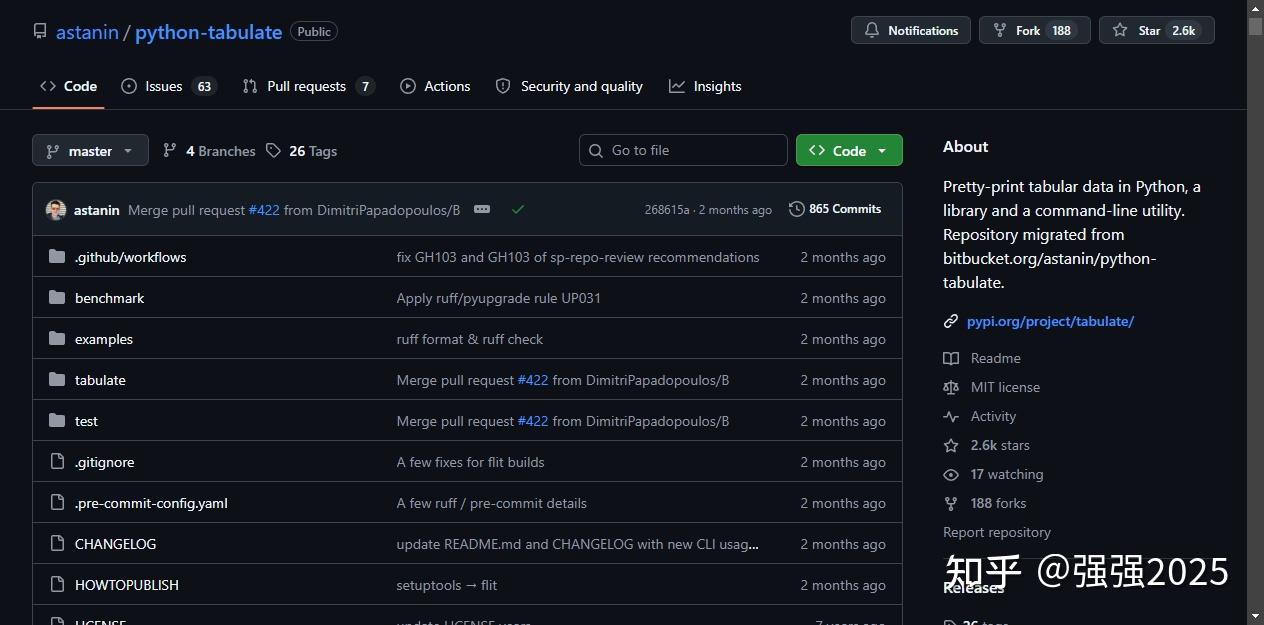1264x625 pixels.
Task: Click the python-tabulate repository name link
Action: point(208,32)
